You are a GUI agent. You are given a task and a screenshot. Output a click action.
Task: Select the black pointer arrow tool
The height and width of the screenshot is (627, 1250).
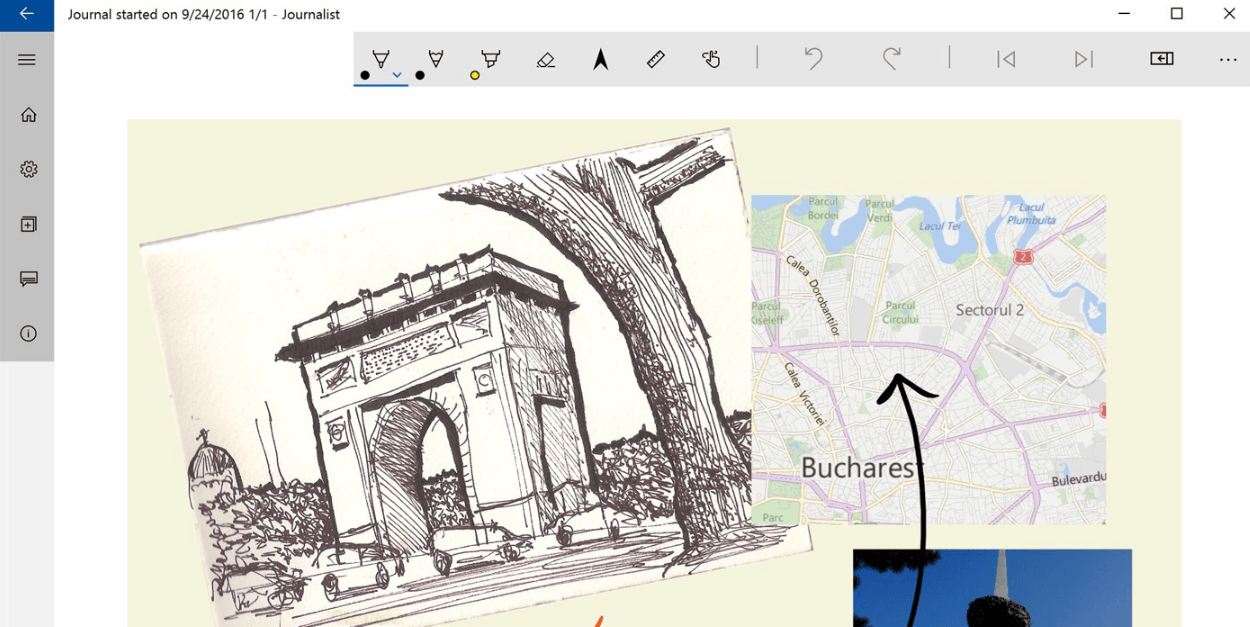pyautogui.click(x=600, y=59)
